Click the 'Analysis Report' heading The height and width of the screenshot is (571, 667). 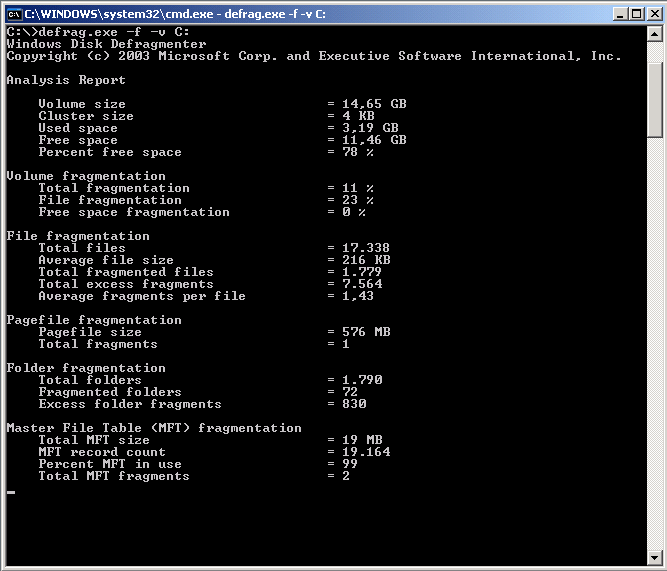tap(66, 80)
